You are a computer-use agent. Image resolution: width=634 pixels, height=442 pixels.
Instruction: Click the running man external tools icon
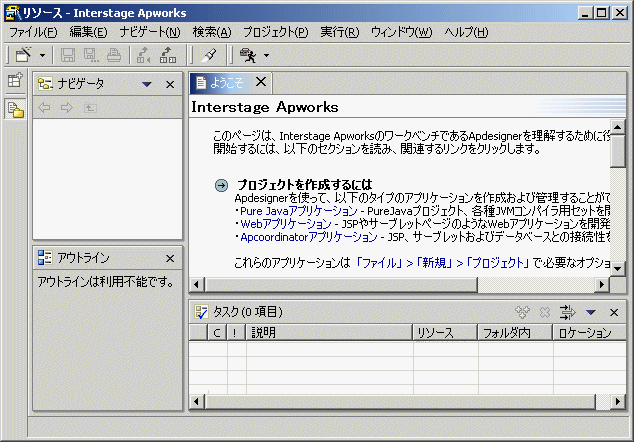pyautogui.click(x=248, y=55)
